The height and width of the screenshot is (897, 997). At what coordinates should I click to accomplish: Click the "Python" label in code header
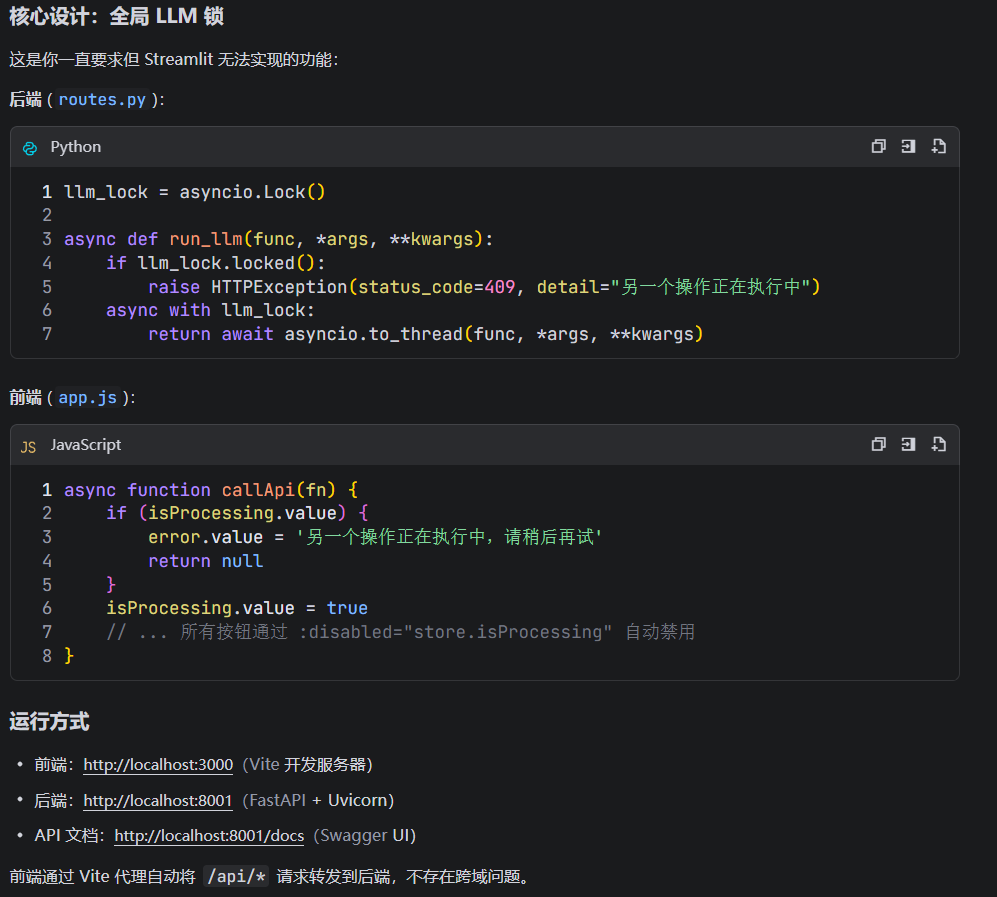[76, 147]
